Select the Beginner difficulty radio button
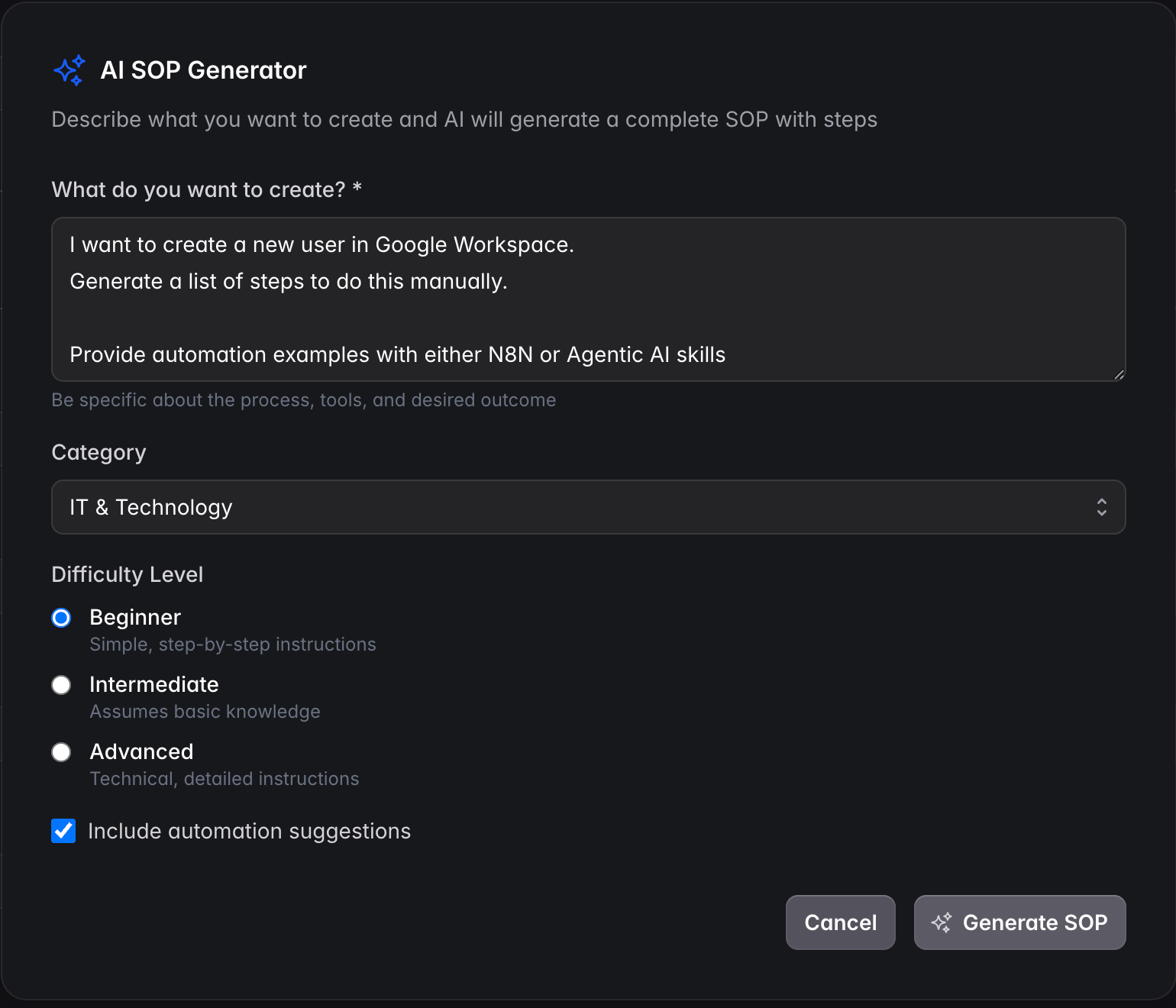1176x1008 pixels. tap(61, 618)
